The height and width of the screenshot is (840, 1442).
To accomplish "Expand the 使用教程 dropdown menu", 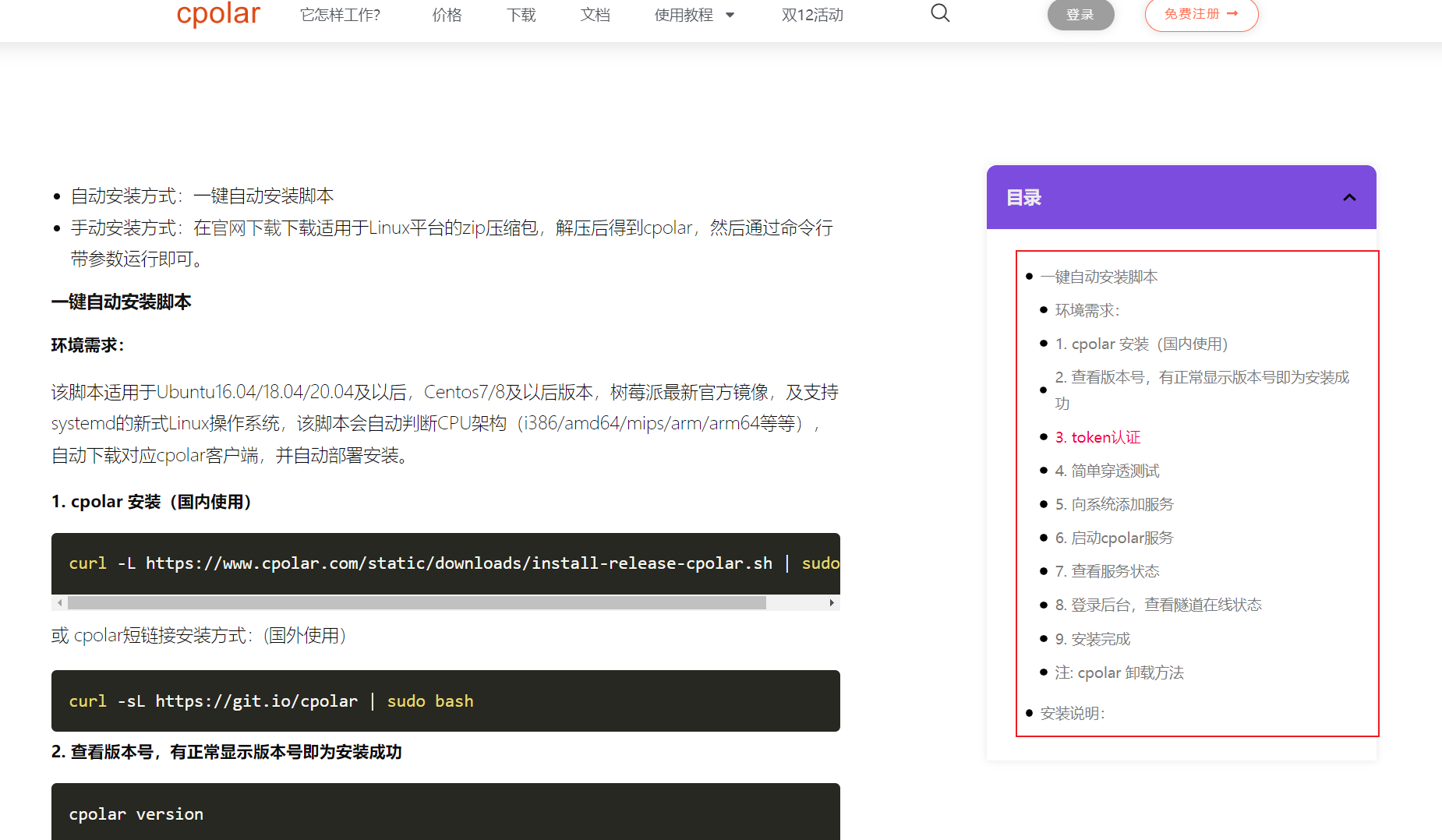I will pos(694,15).
